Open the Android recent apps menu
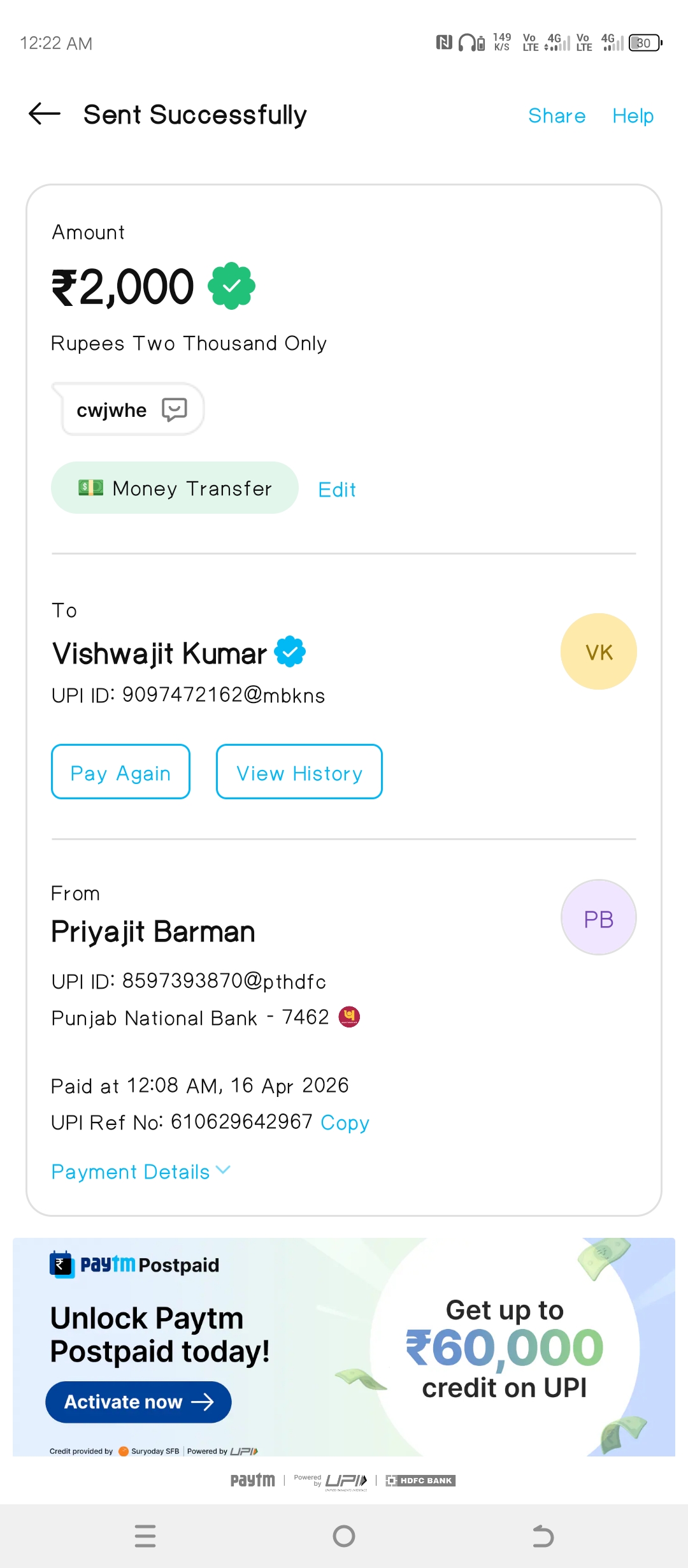Image resolution: width=688 pixels, height=1568 pixels. coord(145,1536)
